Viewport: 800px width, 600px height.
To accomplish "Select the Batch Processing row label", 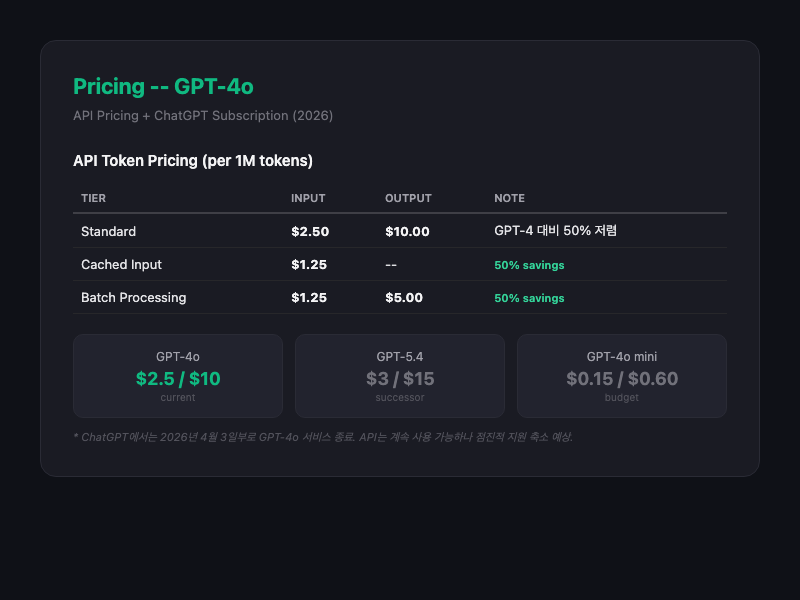I will tap(133, 297).
